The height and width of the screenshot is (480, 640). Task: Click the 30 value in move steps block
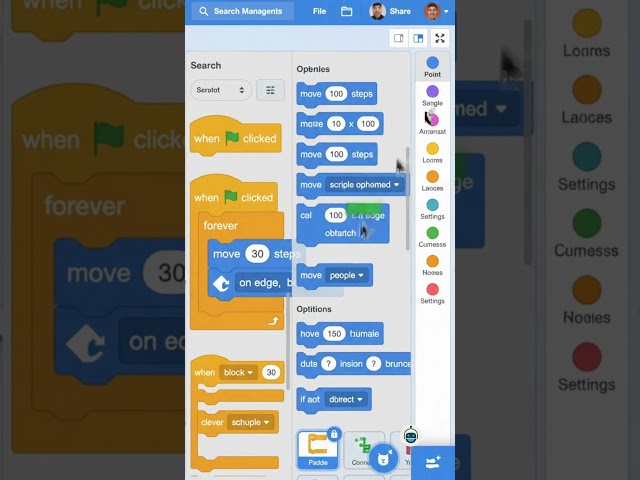257,254
